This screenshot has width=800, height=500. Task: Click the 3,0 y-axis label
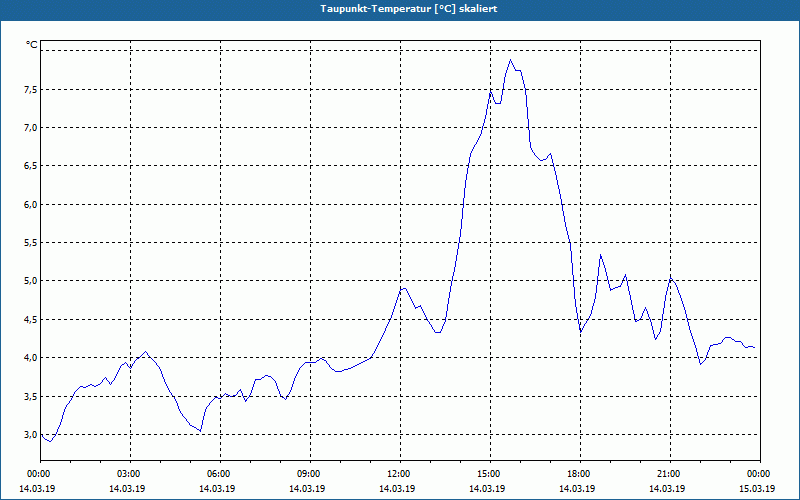click(32, 435)
